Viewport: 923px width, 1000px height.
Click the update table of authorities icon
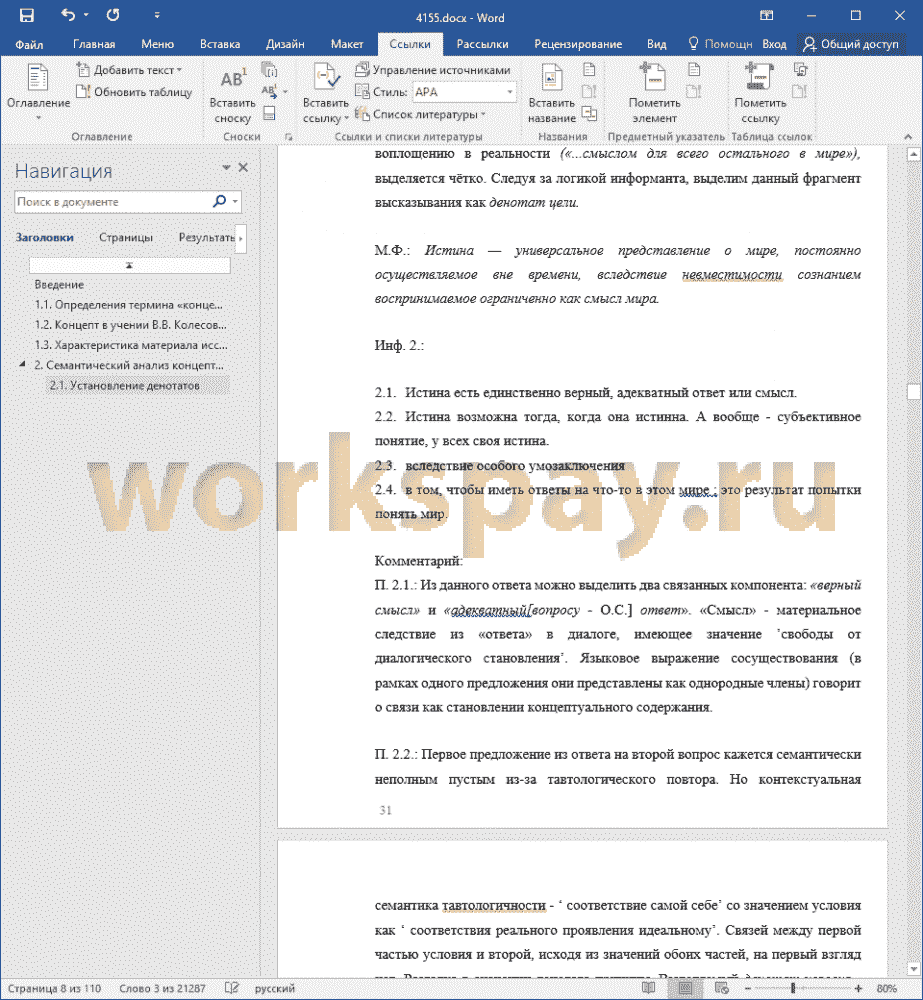click(800, 92)
